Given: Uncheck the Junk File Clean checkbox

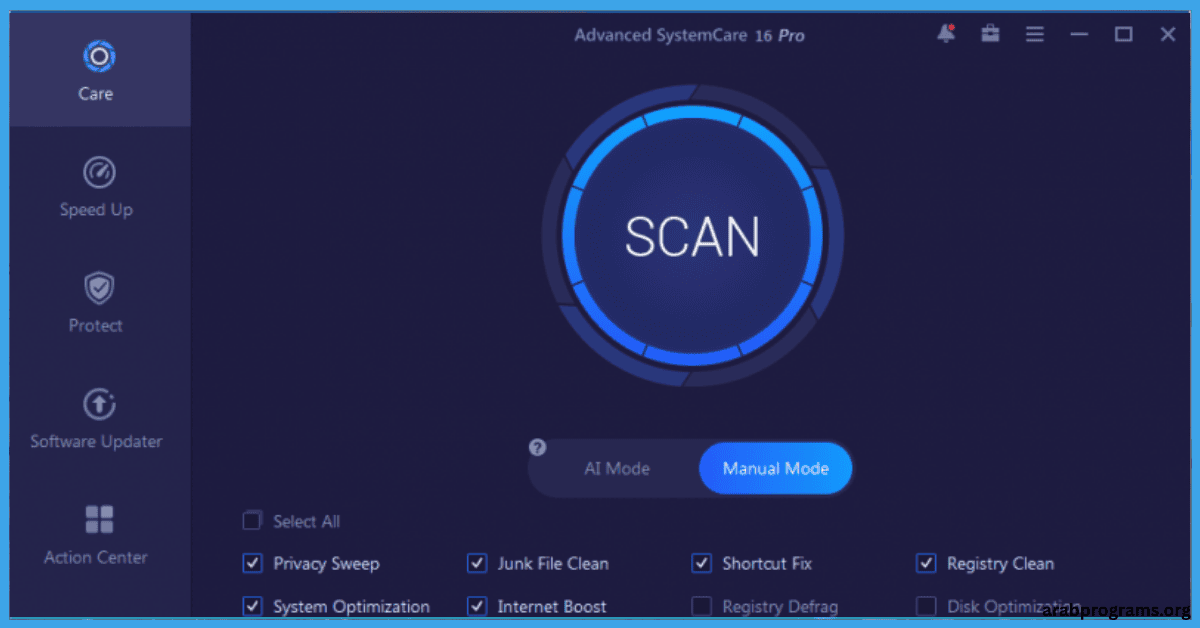Looking at the screenshot, I should pyautogui.click(x=477, y=564).
